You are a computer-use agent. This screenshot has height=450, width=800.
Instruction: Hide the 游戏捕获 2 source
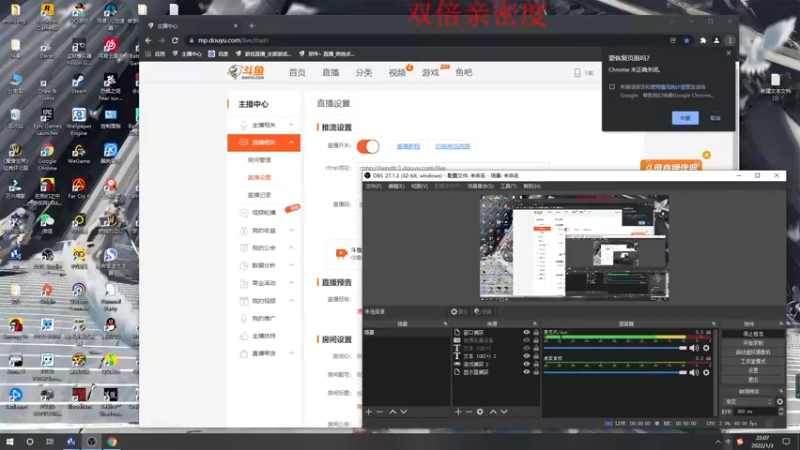point(527,364)
